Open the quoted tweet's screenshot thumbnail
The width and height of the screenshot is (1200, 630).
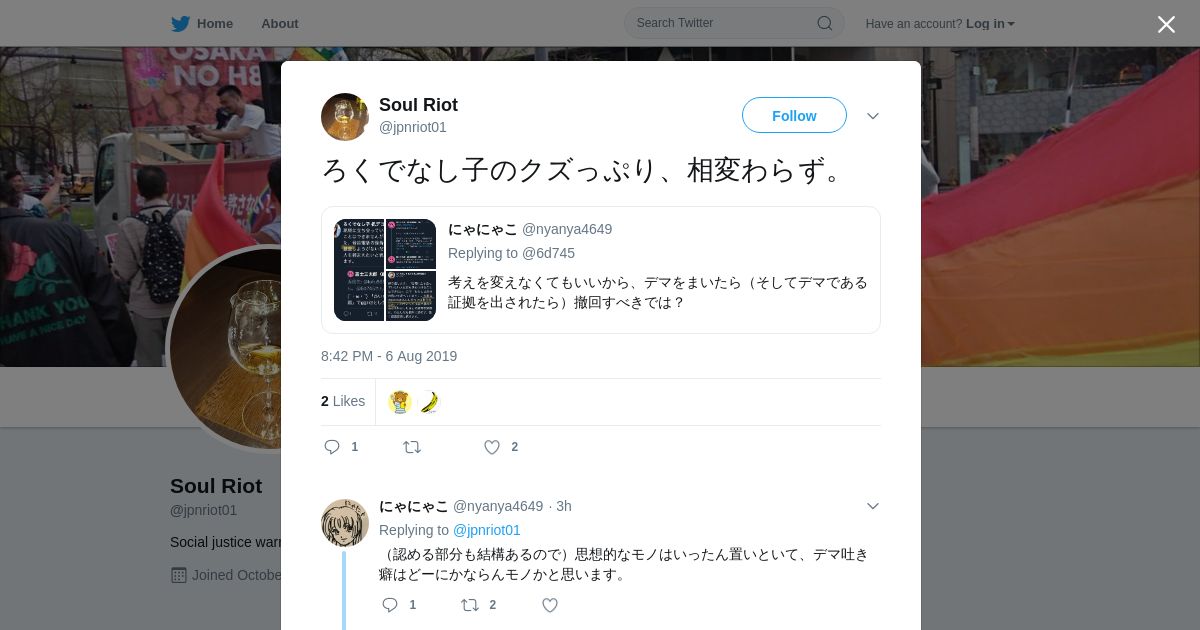[385, 270]
